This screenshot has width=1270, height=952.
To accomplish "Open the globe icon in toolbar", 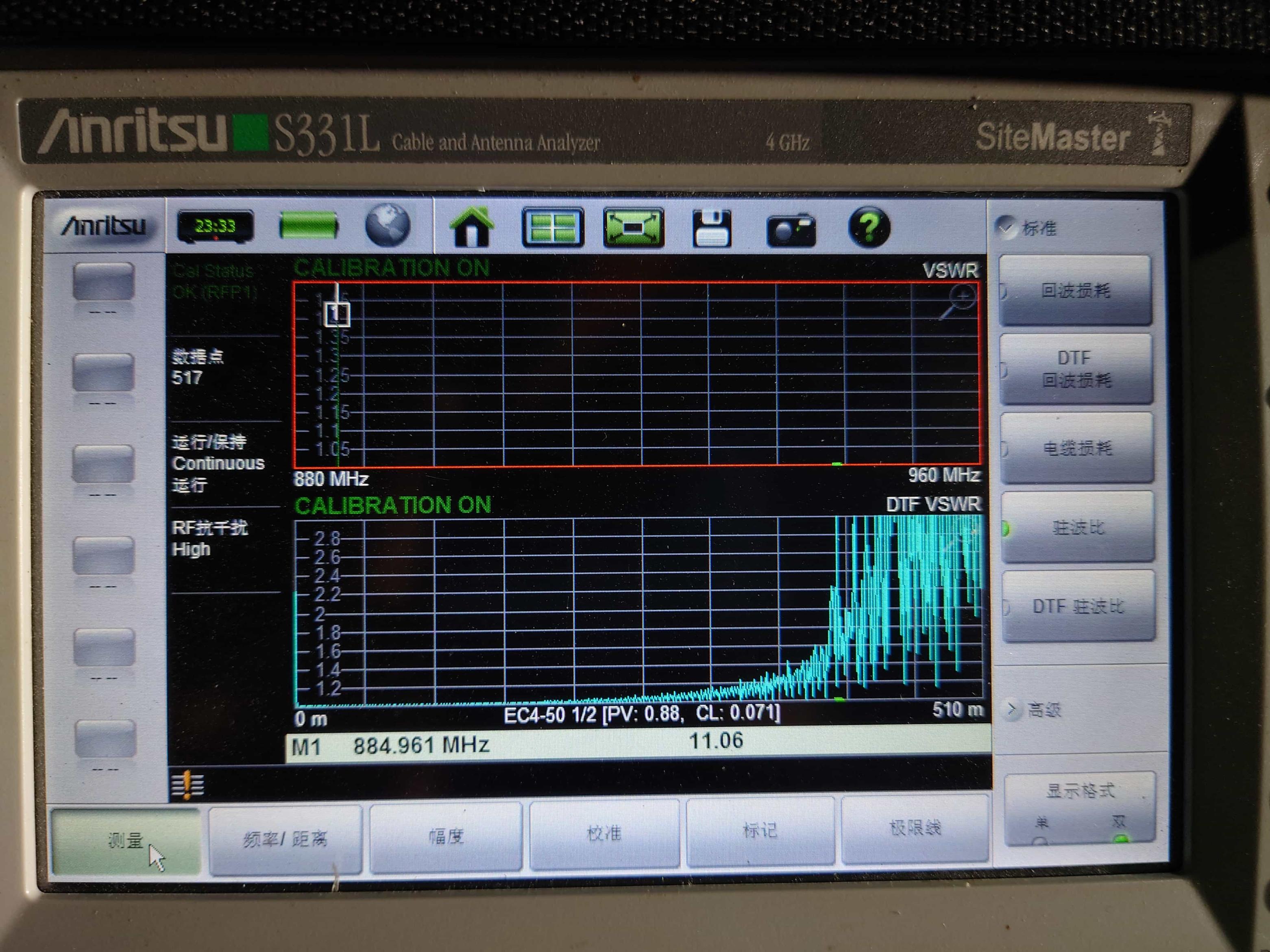I will coord(388,226).
